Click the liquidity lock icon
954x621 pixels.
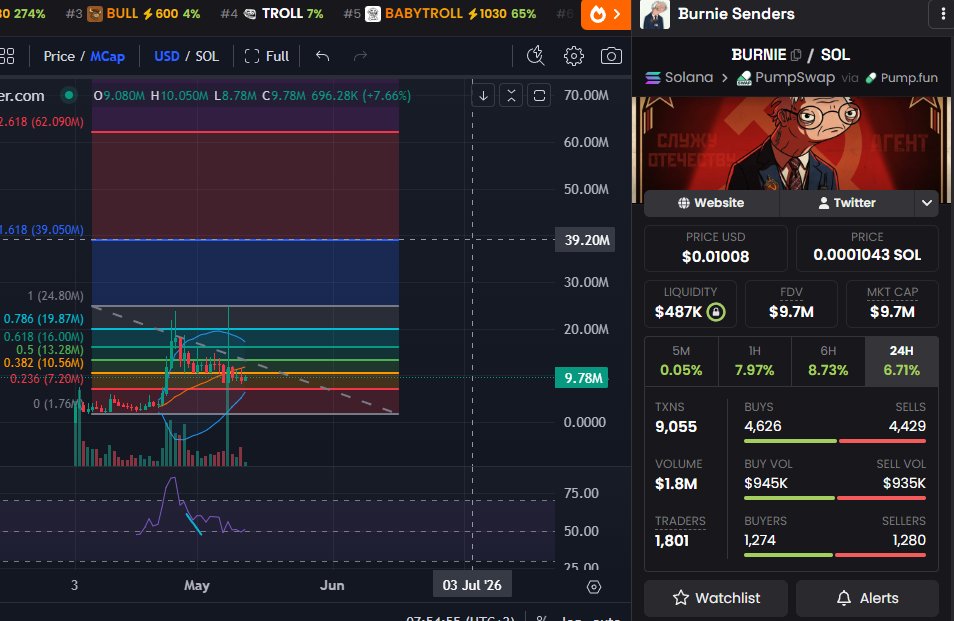(716, 312)
